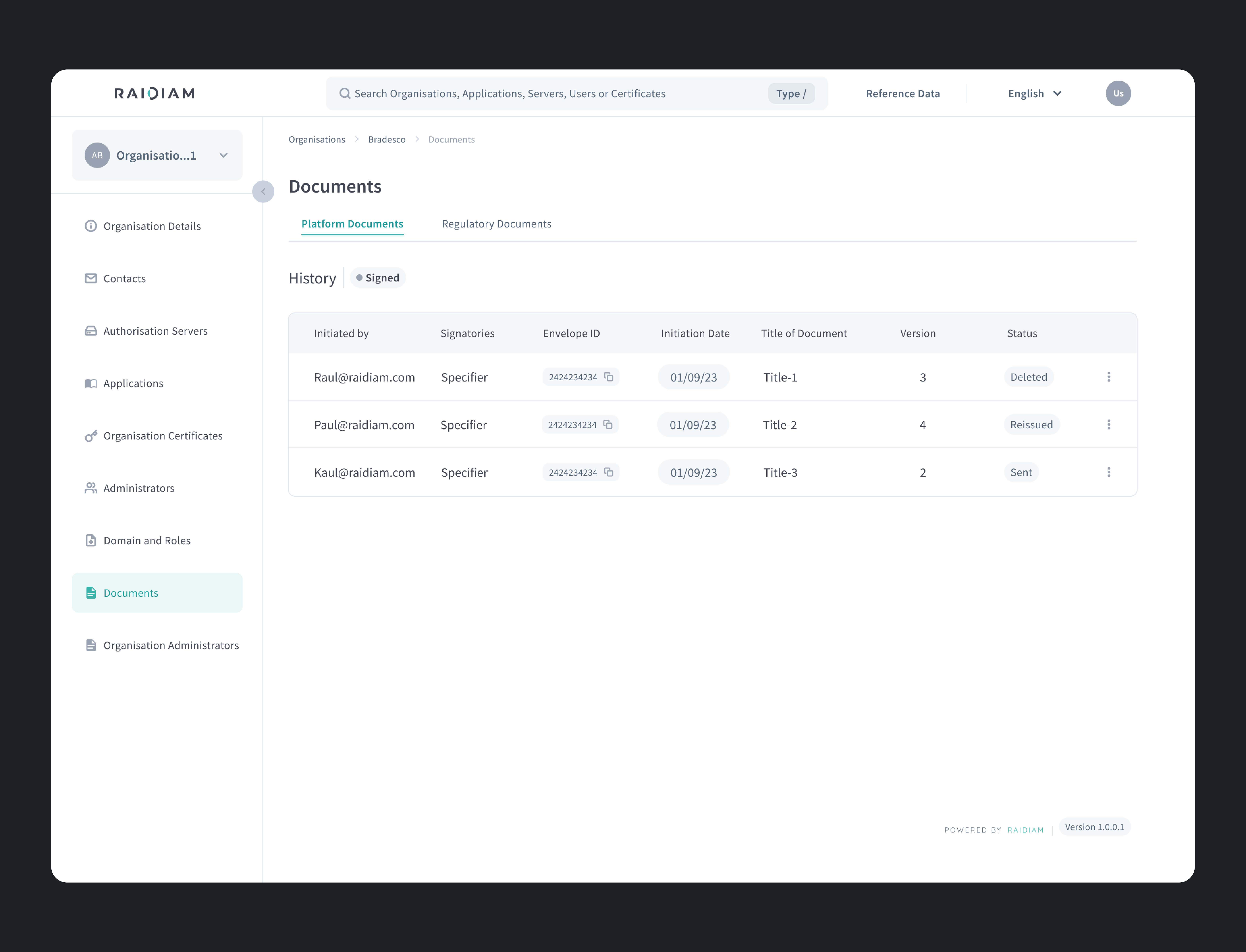Click the Domain and Roles file icon

(91, 541)
